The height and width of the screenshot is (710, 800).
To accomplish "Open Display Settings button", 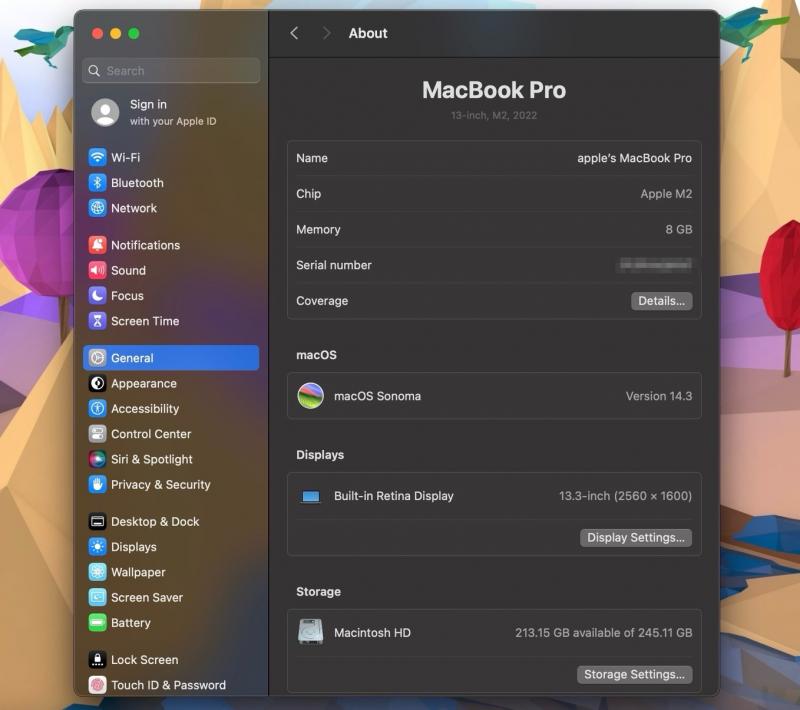I will (x=636, y=538).
